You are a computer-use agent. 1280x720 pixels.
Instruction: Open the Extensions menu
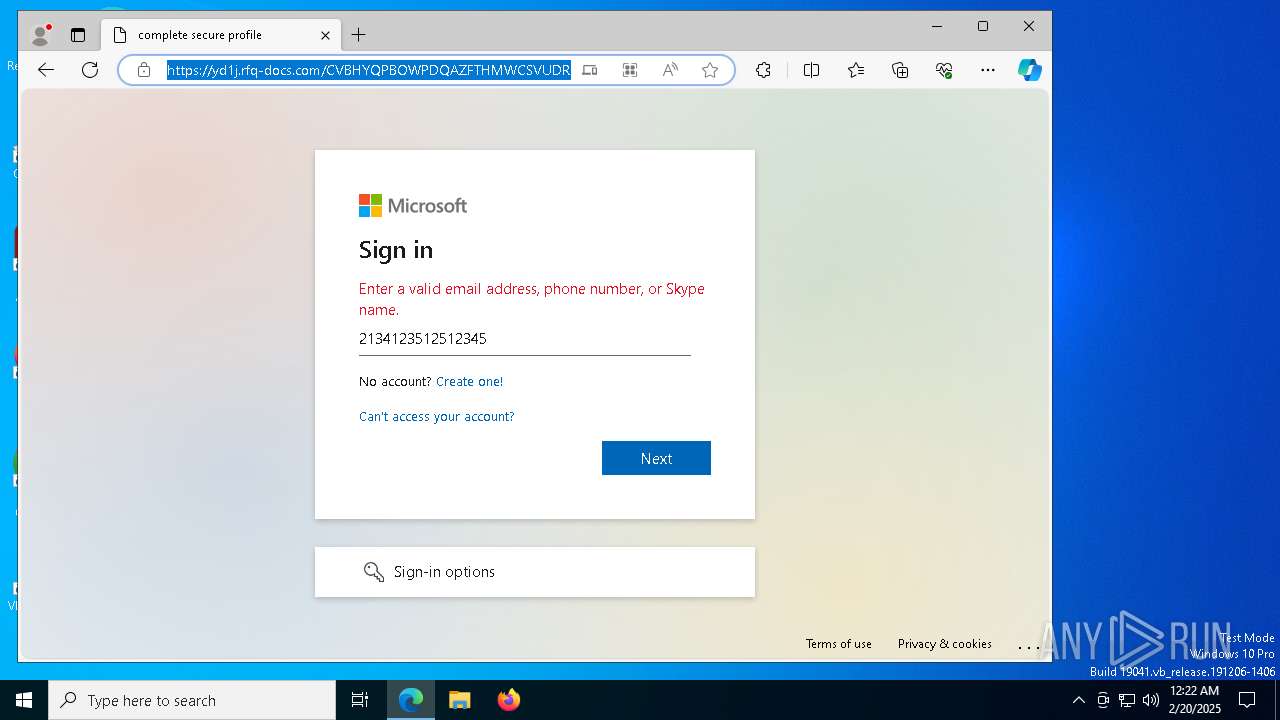[763, 70]
